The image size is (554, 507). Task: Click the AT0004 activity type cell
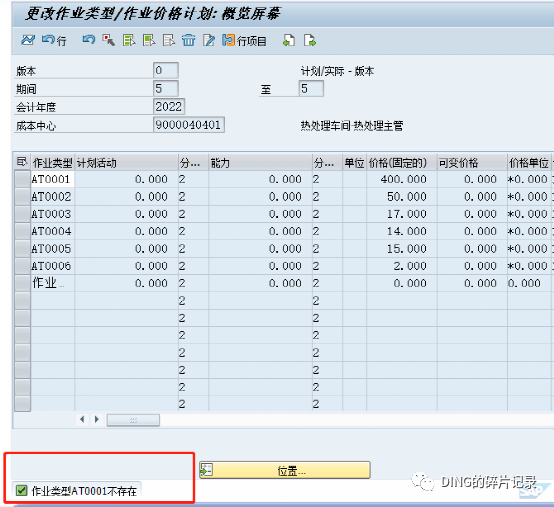coord(53,231)
